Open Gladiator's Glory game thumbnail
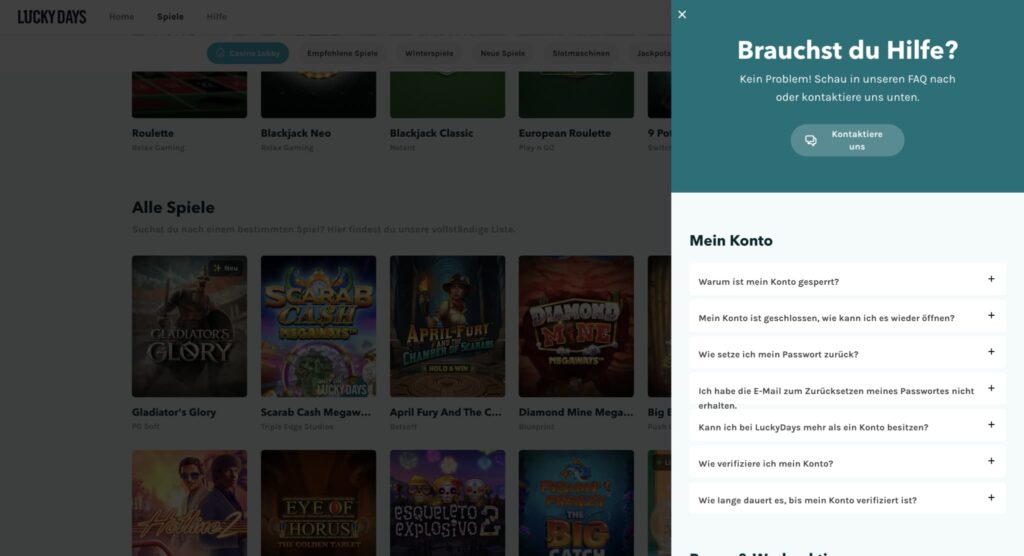Screen dimensions: 1024x556 pyautogui.click(x=189, y=326)
